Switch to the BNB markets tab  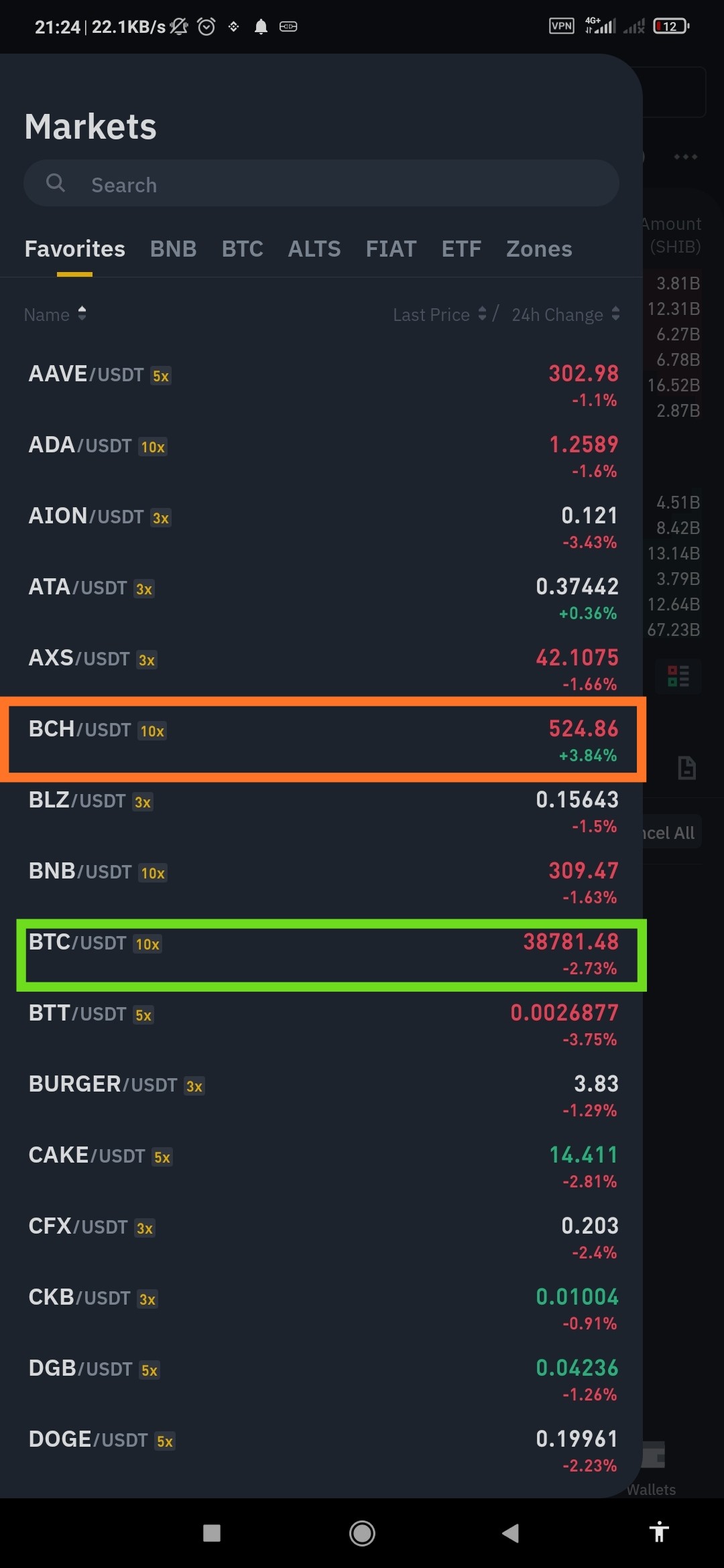pos(173,249)
